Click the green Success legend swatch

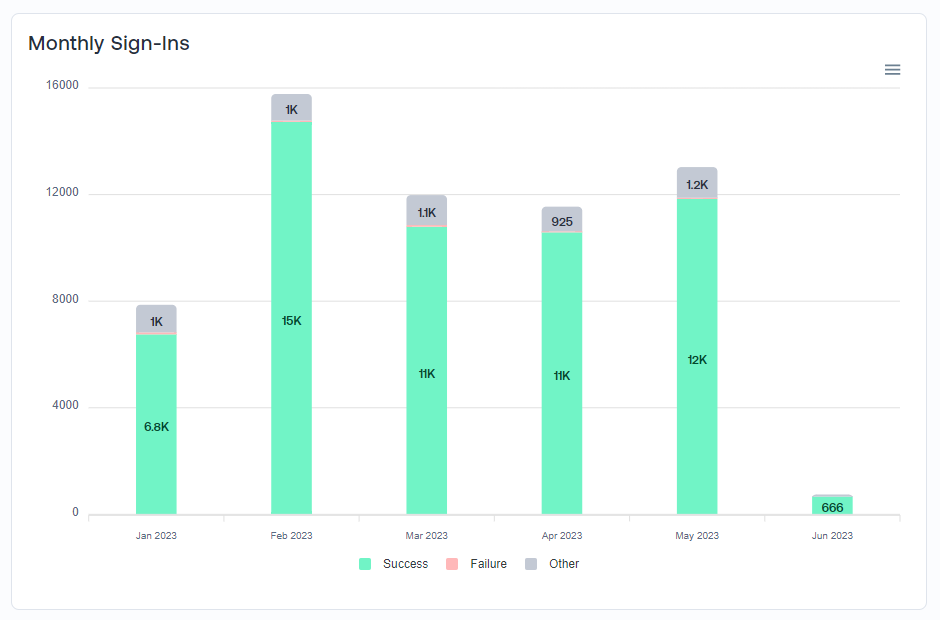tap(365, 564)
